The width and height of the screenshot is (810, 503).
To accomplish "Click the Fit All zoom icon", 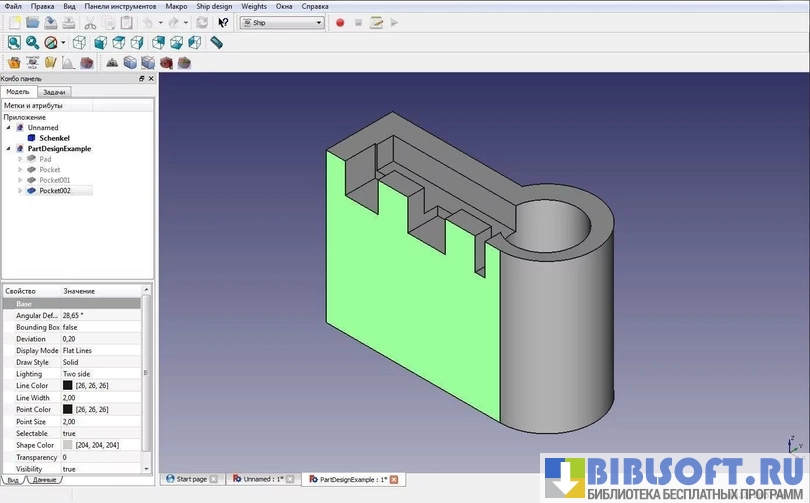I will coord(14,43).
